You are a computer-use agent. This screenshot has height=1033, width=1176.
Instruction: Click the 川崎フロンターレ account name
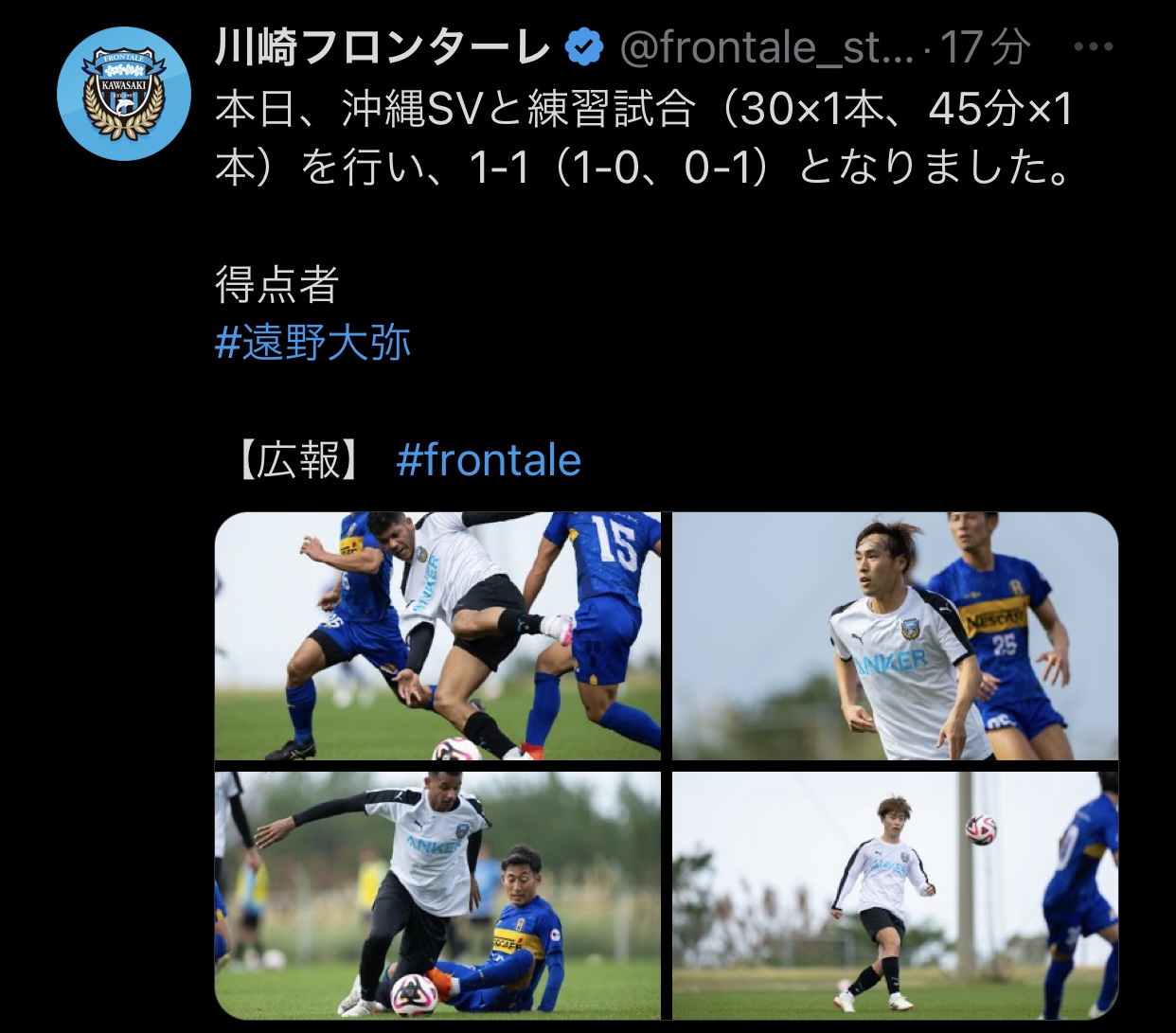click(383, 47)
